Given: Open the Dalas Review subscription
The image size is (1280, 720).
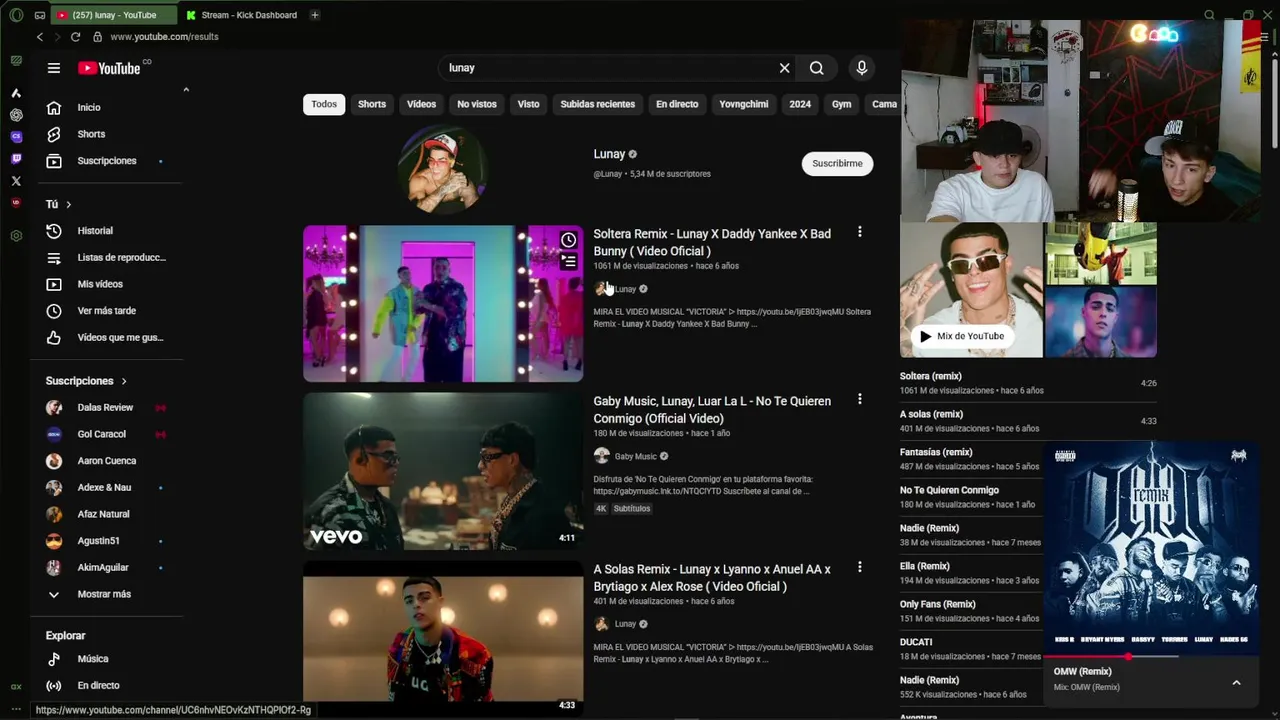Looking at the screenshot, I should pyautogui.click(x=105, y=407).
